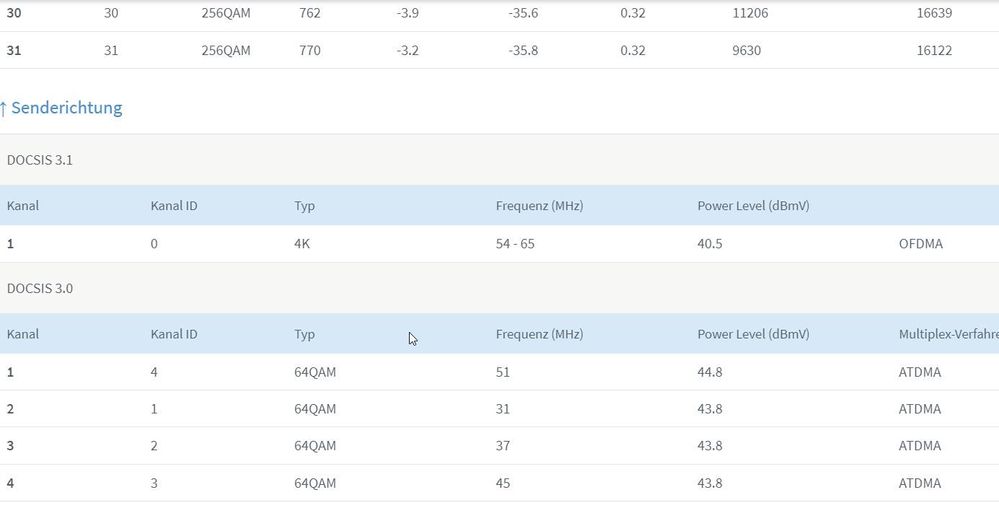Click the ATDMA cell in channel 4 row
The image size is (999, 506).
tap(920, 483)
